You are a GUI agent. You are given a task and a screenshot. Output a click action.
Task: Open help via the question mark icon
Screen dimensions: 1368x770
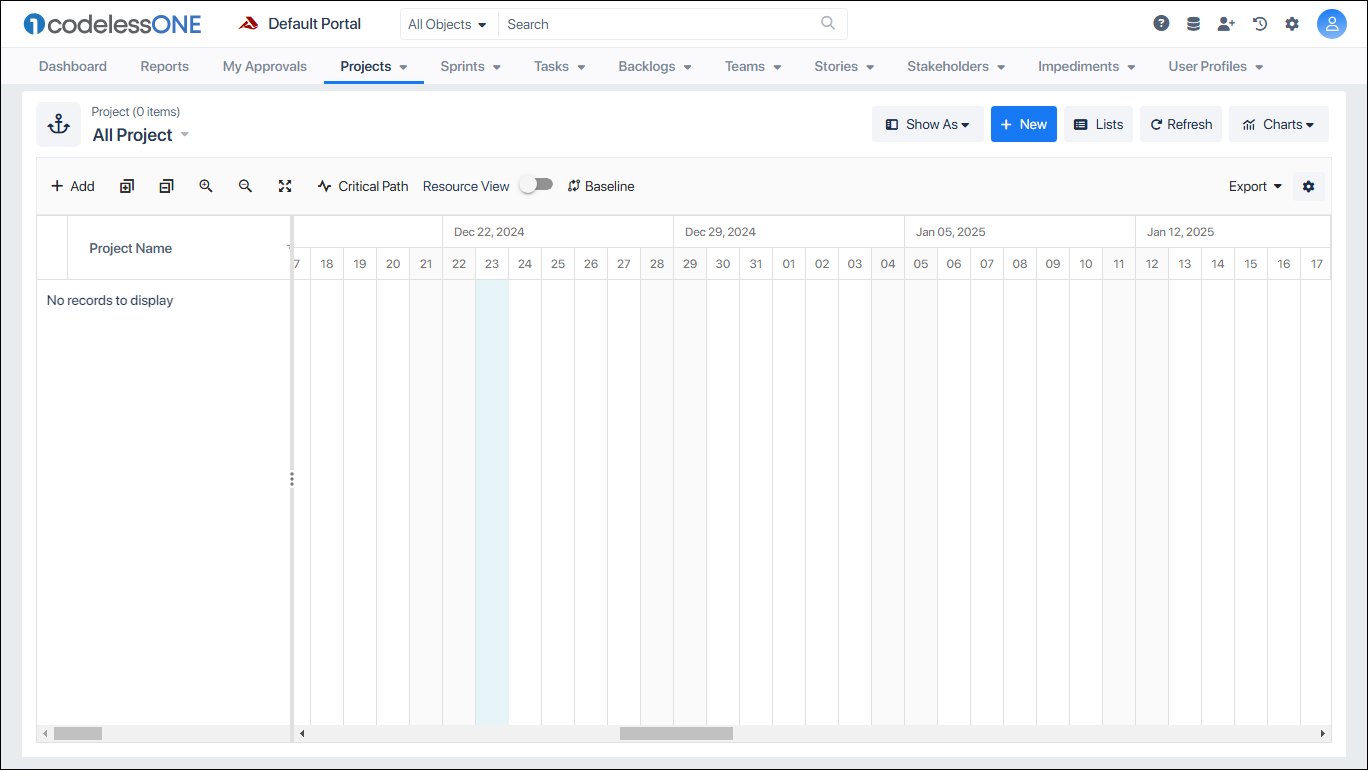pos(1161,22)
